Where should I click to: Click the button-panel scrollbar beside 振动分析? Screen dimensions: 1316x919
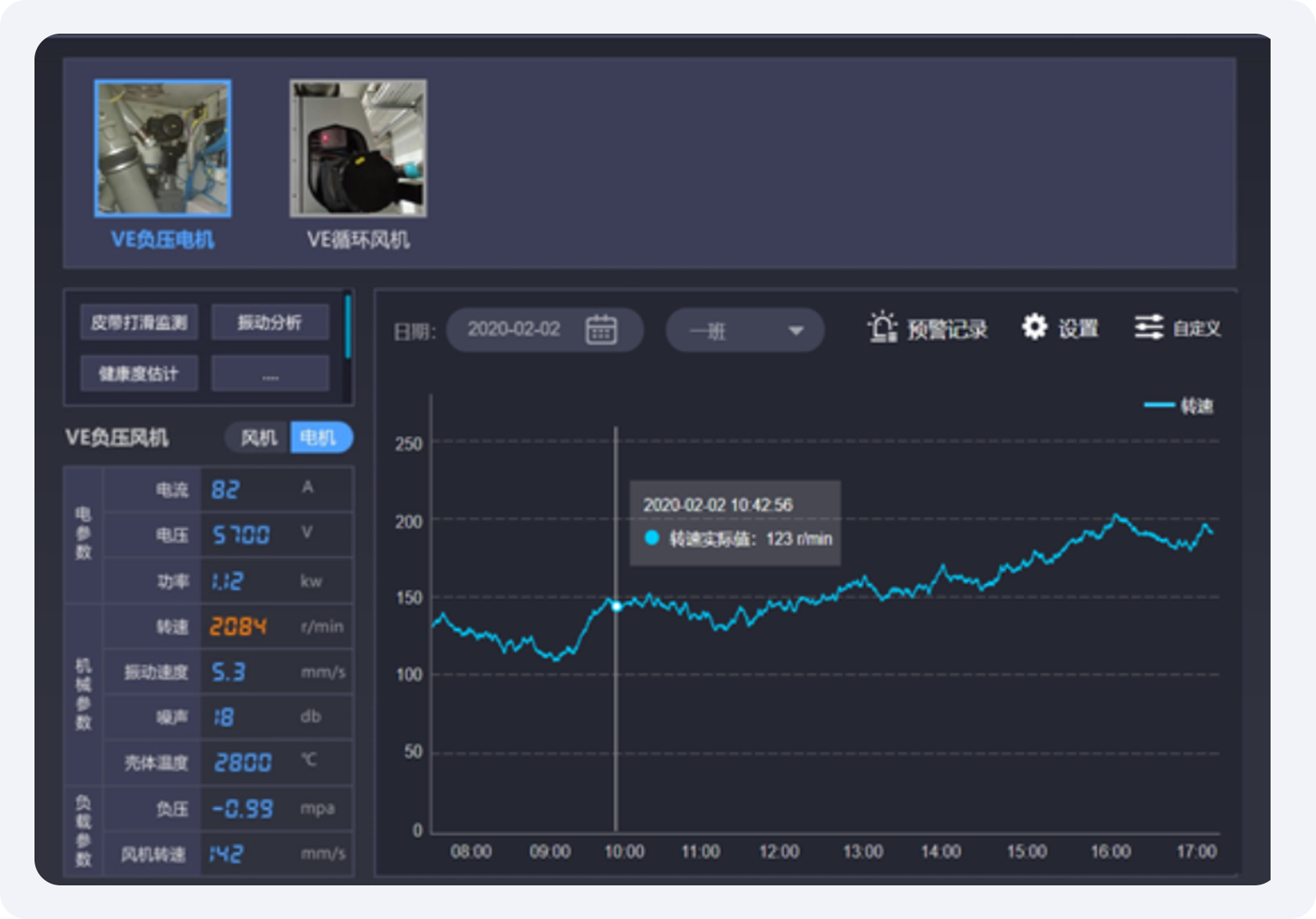(347, 328)
